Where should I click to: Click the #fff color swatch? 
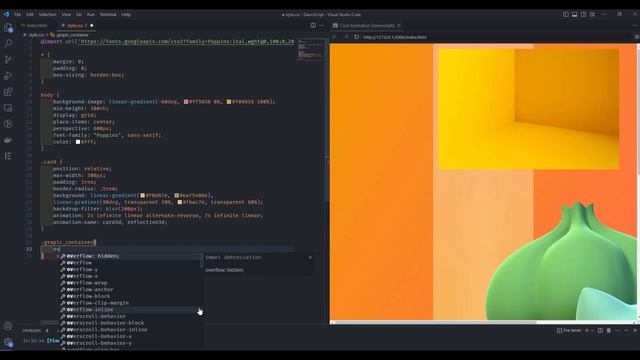point(78,142)
